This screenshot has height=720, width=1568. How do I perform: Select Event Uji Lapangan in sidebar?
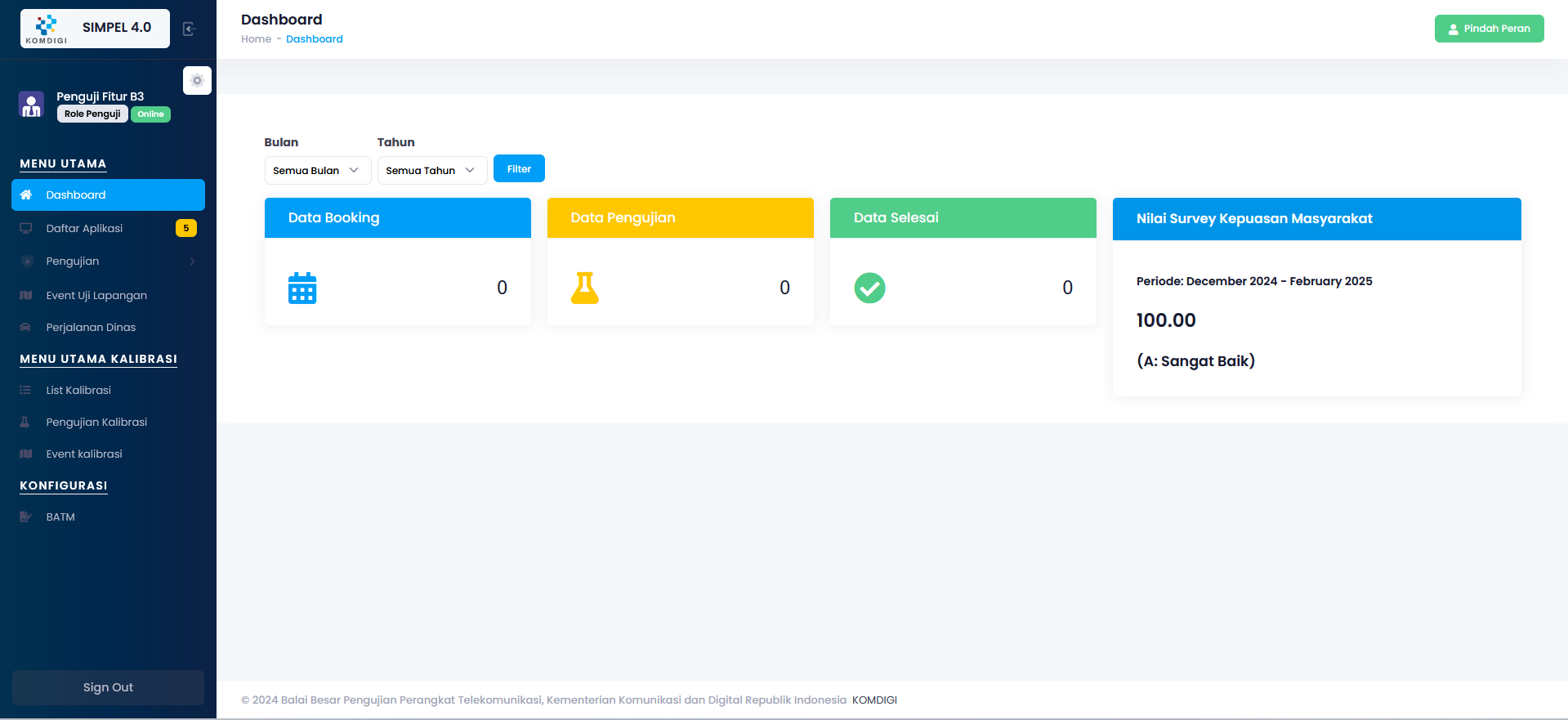pos(96,296)
